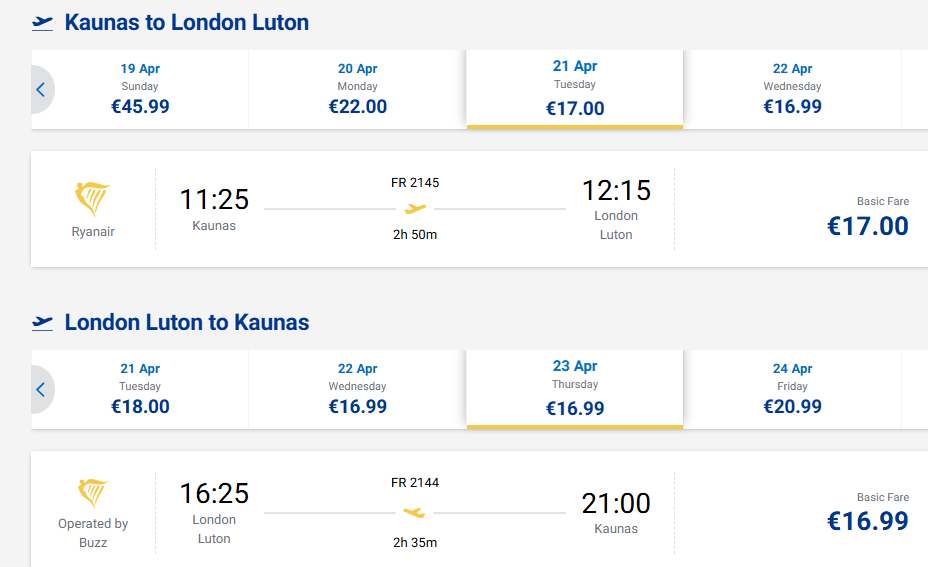Select the €17.00 Basic Fare for FR 2145

click(x=867, y=225)
